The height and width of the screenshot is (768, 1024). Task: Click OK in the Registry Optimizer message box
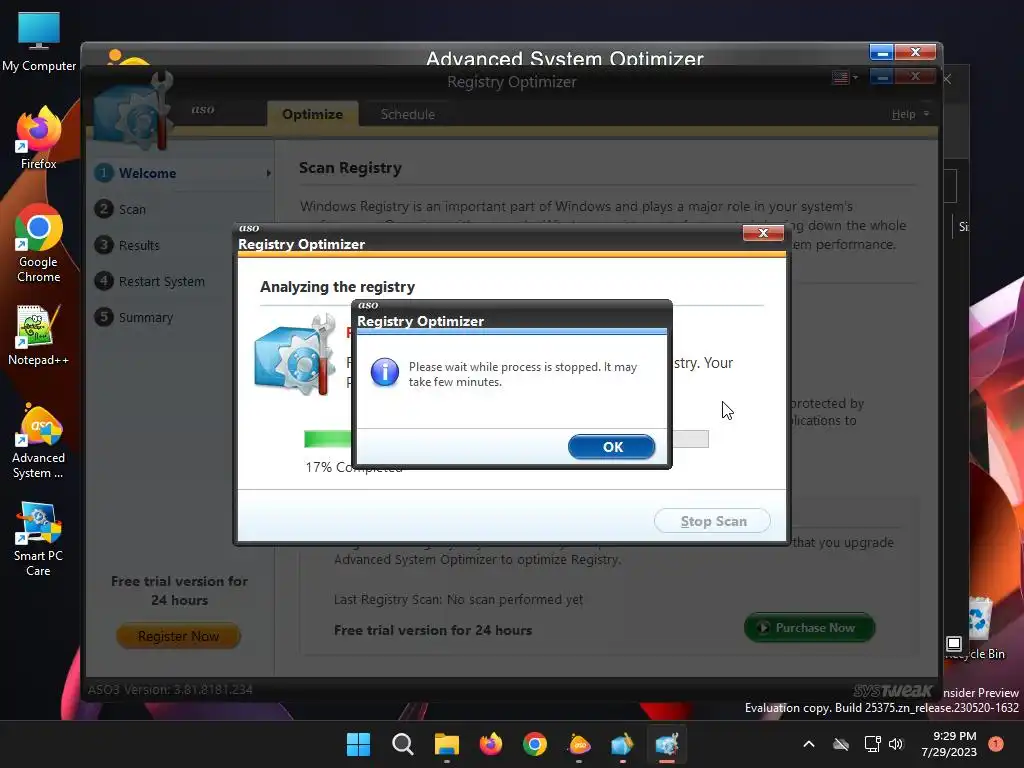[x=611, y=447]
